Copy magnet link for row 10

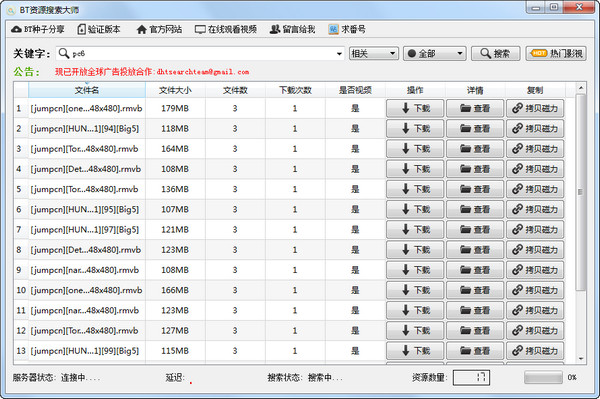[x=535, y=290]
